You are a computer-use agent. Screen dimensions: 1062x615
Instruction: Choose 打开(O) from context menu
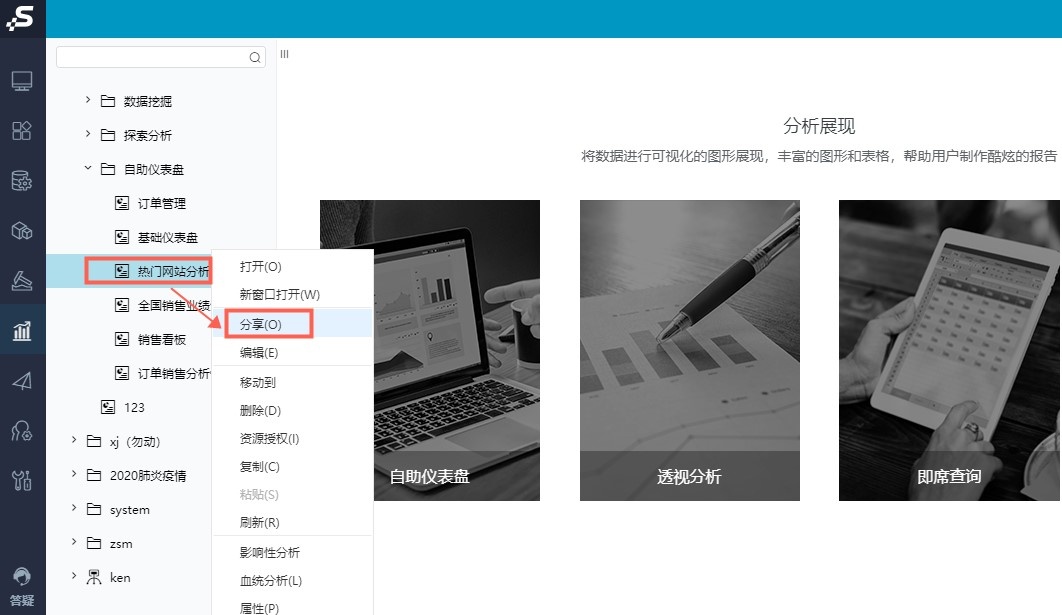(293, 267)
